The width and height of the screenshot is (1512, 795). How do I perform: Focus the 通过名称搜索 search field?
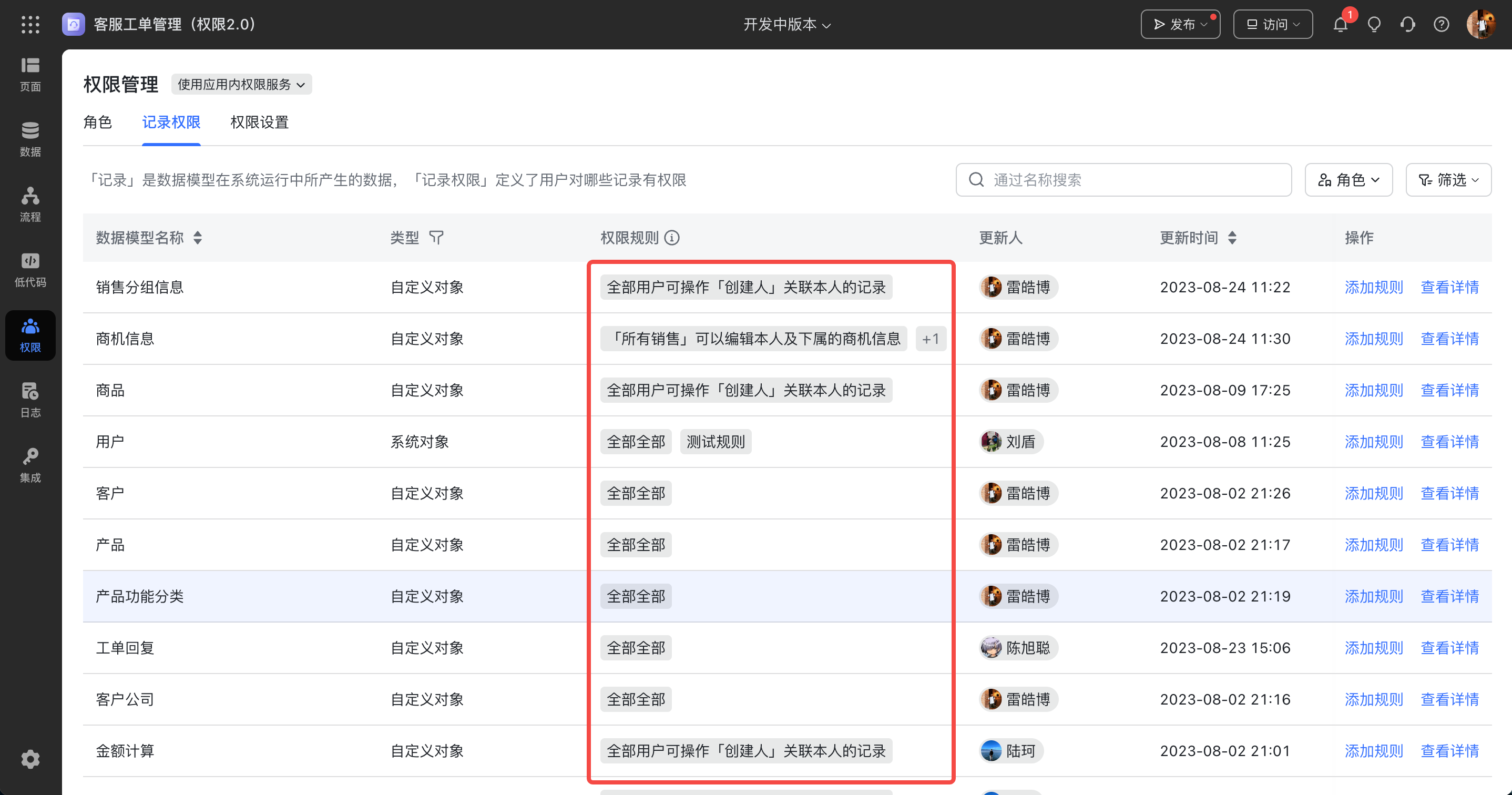pyautogui.click(x=1123, y=180)
